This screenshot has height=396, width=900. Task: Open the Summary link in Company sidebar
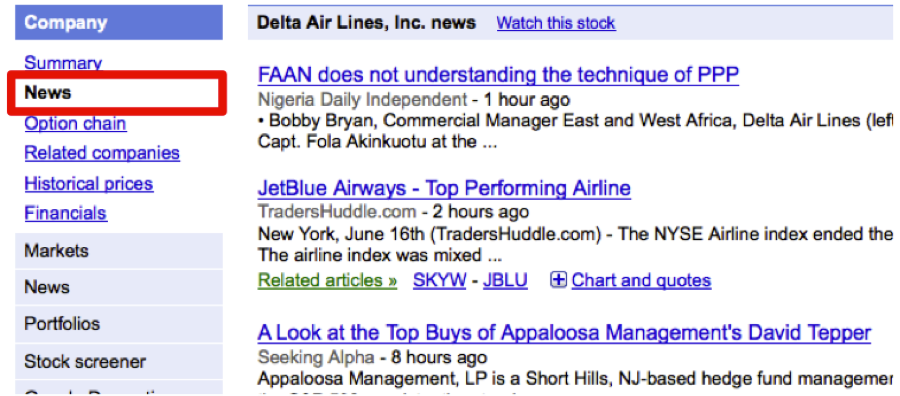coord(63,63)
